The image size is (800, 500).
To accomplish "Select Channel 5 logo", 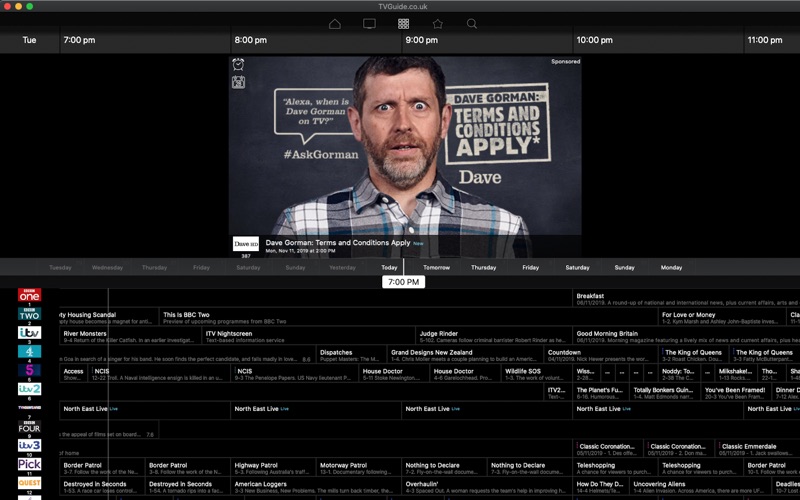I will (30, 370).
